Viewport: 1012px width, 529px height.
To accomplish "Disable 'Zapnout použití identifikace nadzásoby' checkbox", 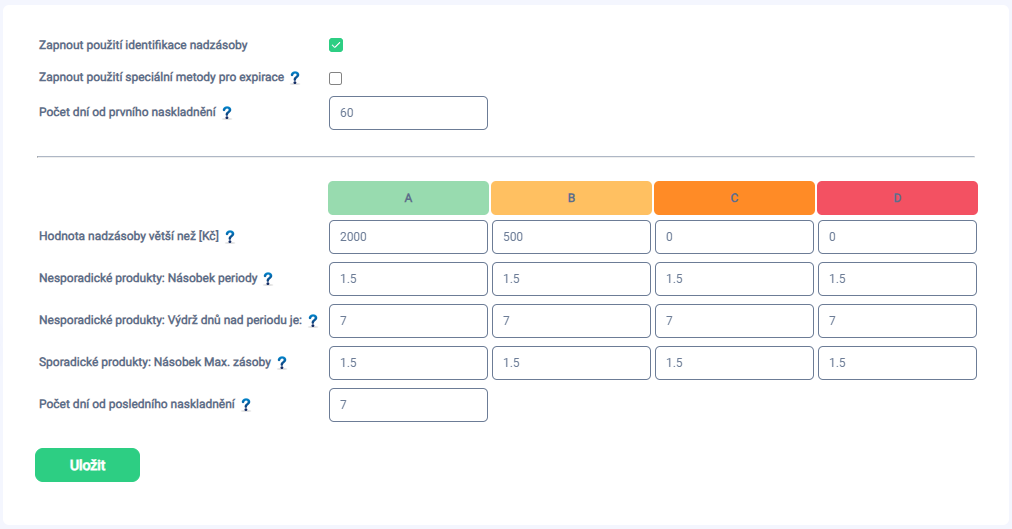I will (336, 45).
